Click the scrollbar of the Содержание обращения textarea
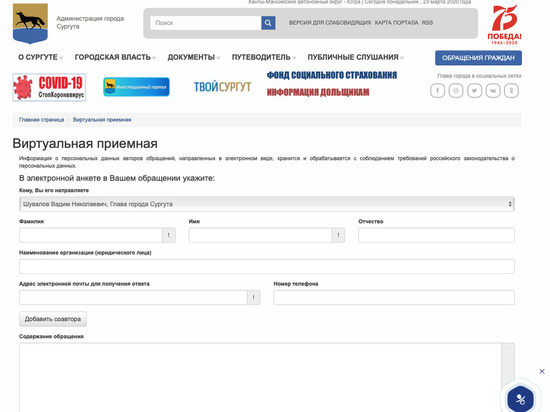The image size is (550, 412). click(x=508, y=377)
